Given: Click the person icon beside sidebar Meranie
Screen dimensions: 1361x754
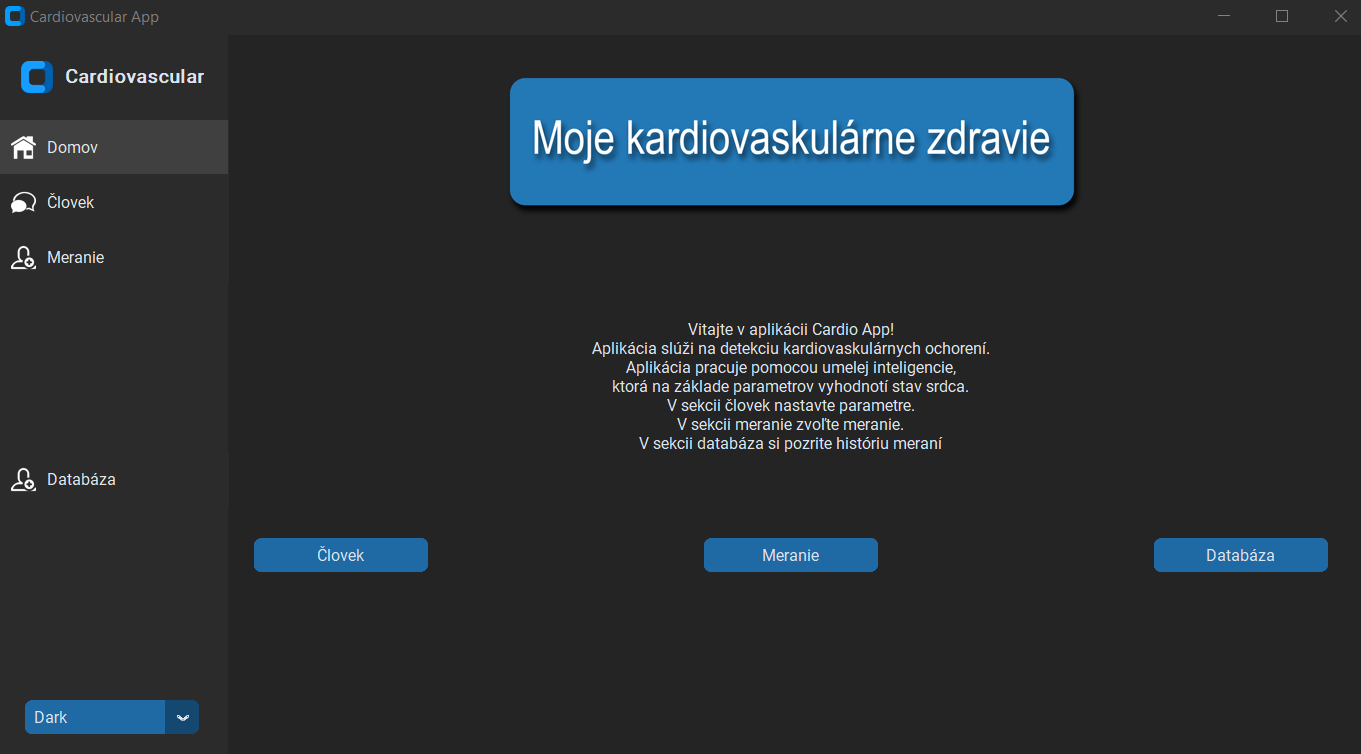Looking at the screenshot, I should (23, 258).
